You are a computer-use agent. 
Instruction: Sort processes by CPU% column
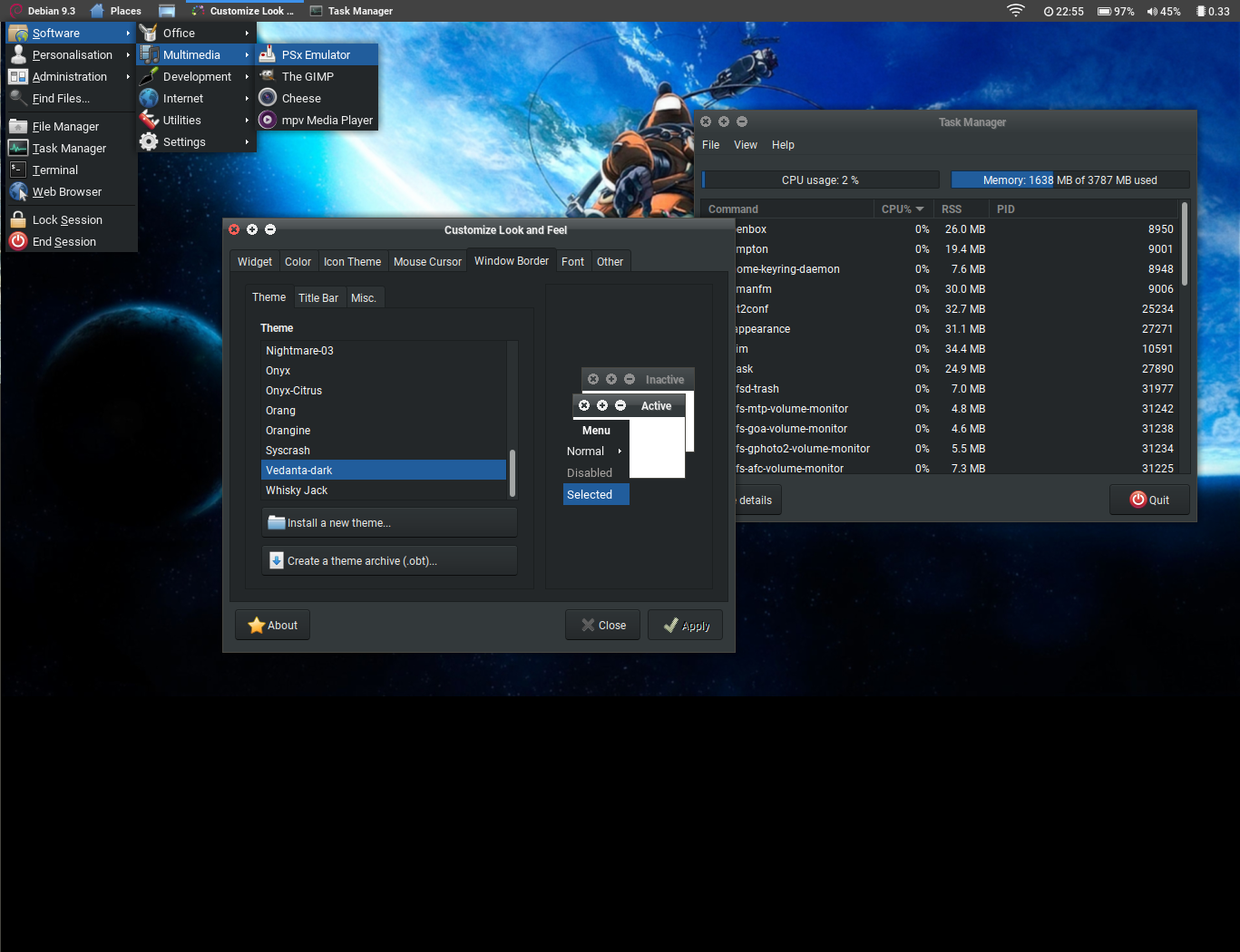(903, 209)
